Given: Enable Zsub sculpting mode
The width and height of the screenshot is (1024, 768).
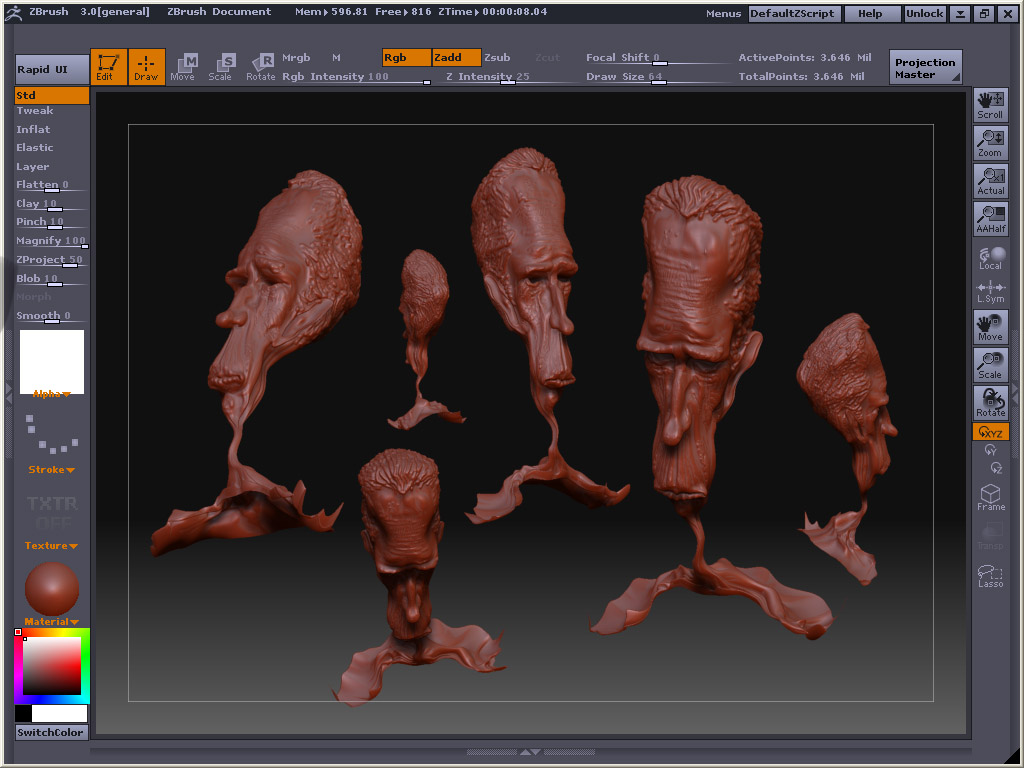Looking at the screenshot, I should coord(497,57).
